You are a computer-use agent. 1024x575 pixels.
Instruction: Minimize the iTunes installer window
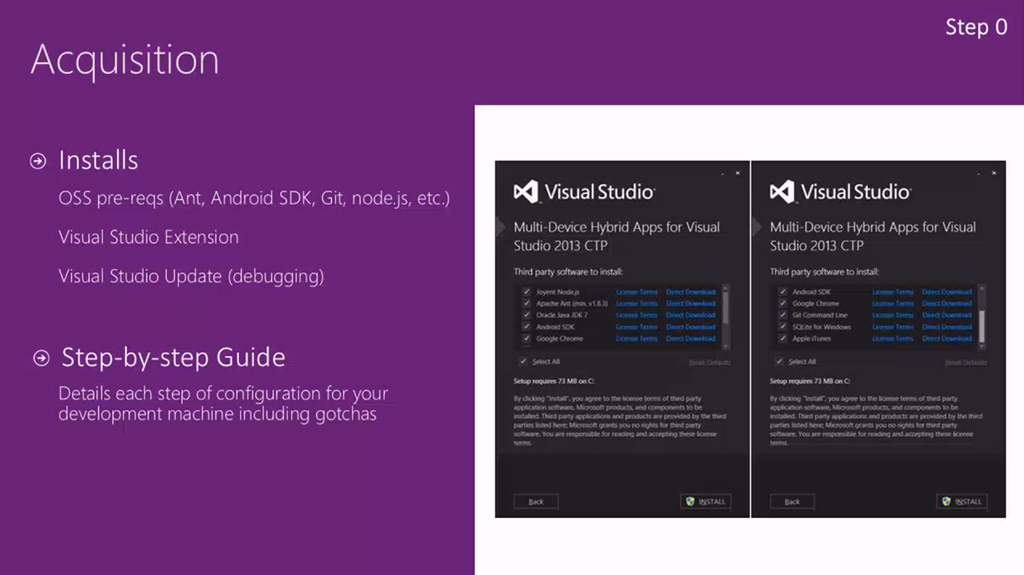point(978,174)
